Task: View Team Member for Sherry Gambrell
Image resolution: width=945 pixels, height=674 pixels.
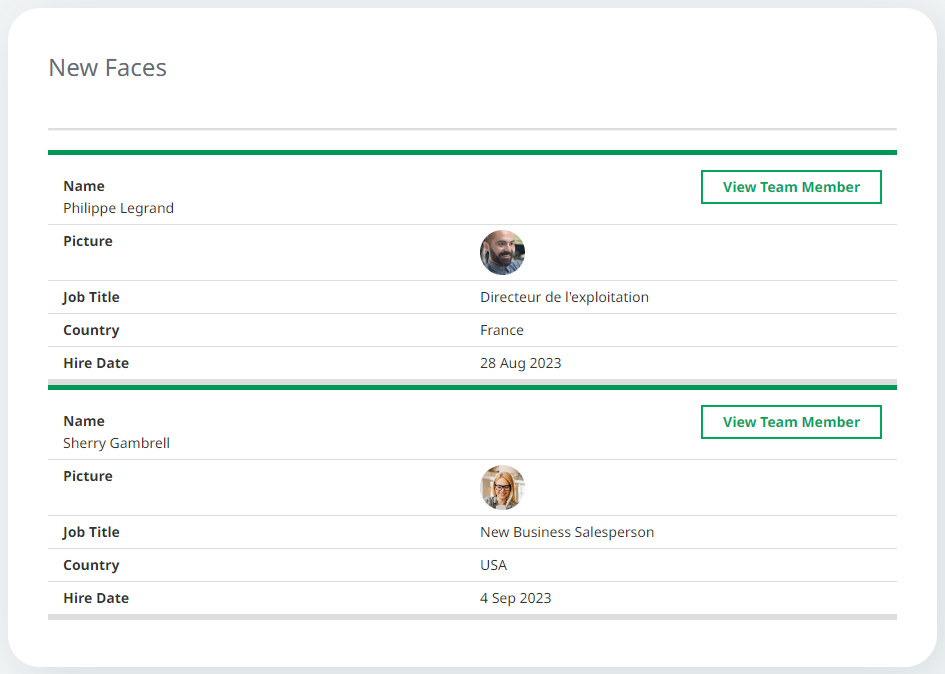Action: point(791,422)
